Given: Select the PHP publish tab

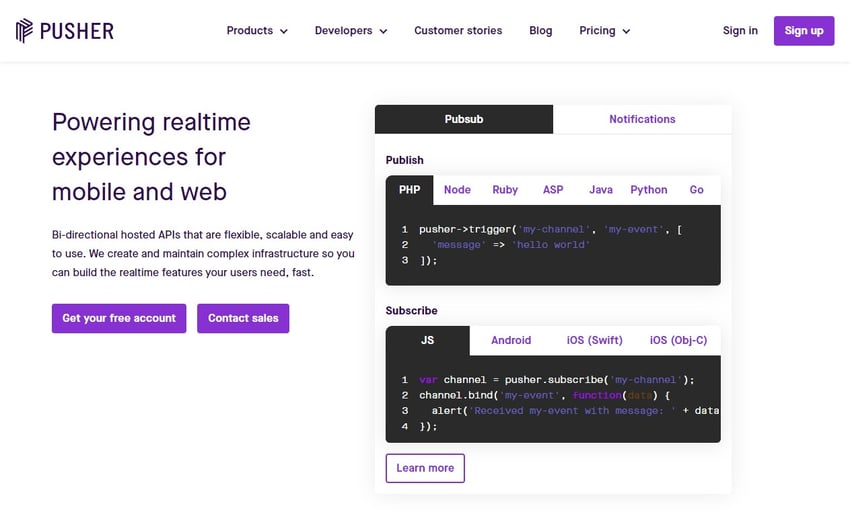Looking at the screenshot, I should click(x=409, y=190).
